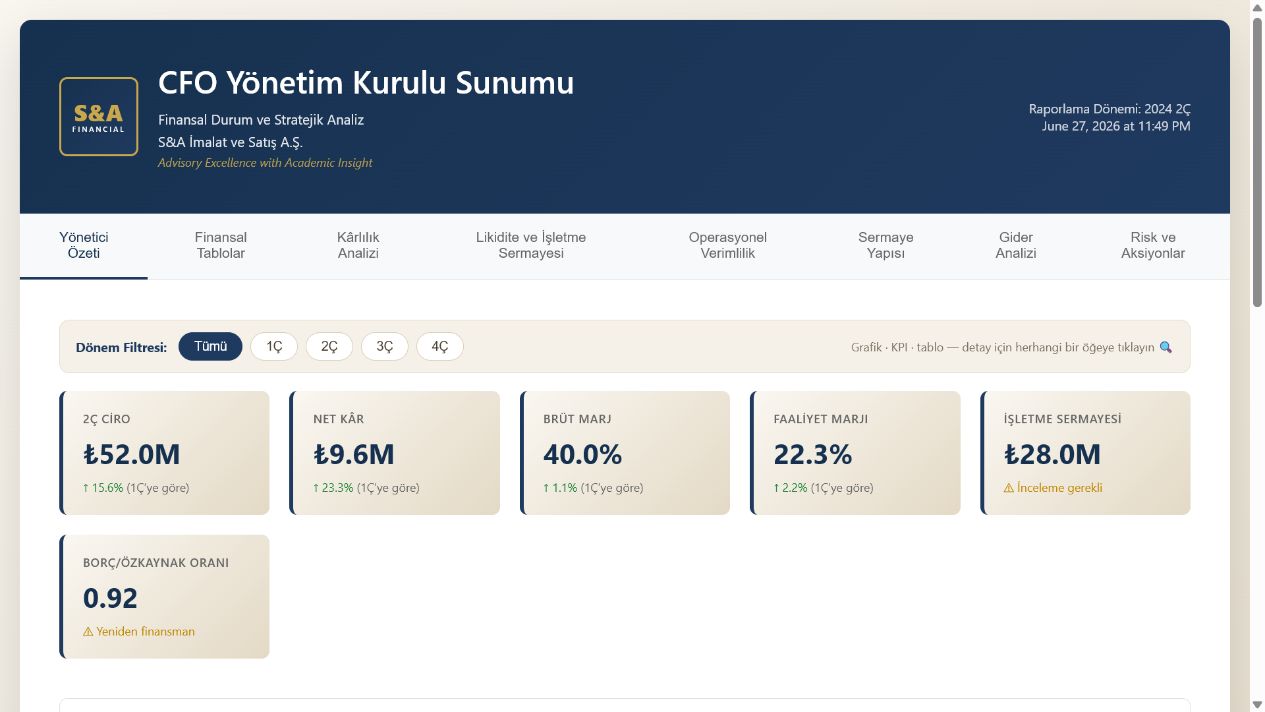
Task: Click the Dönem Filtresi label
Action: [x=121, y=348]
